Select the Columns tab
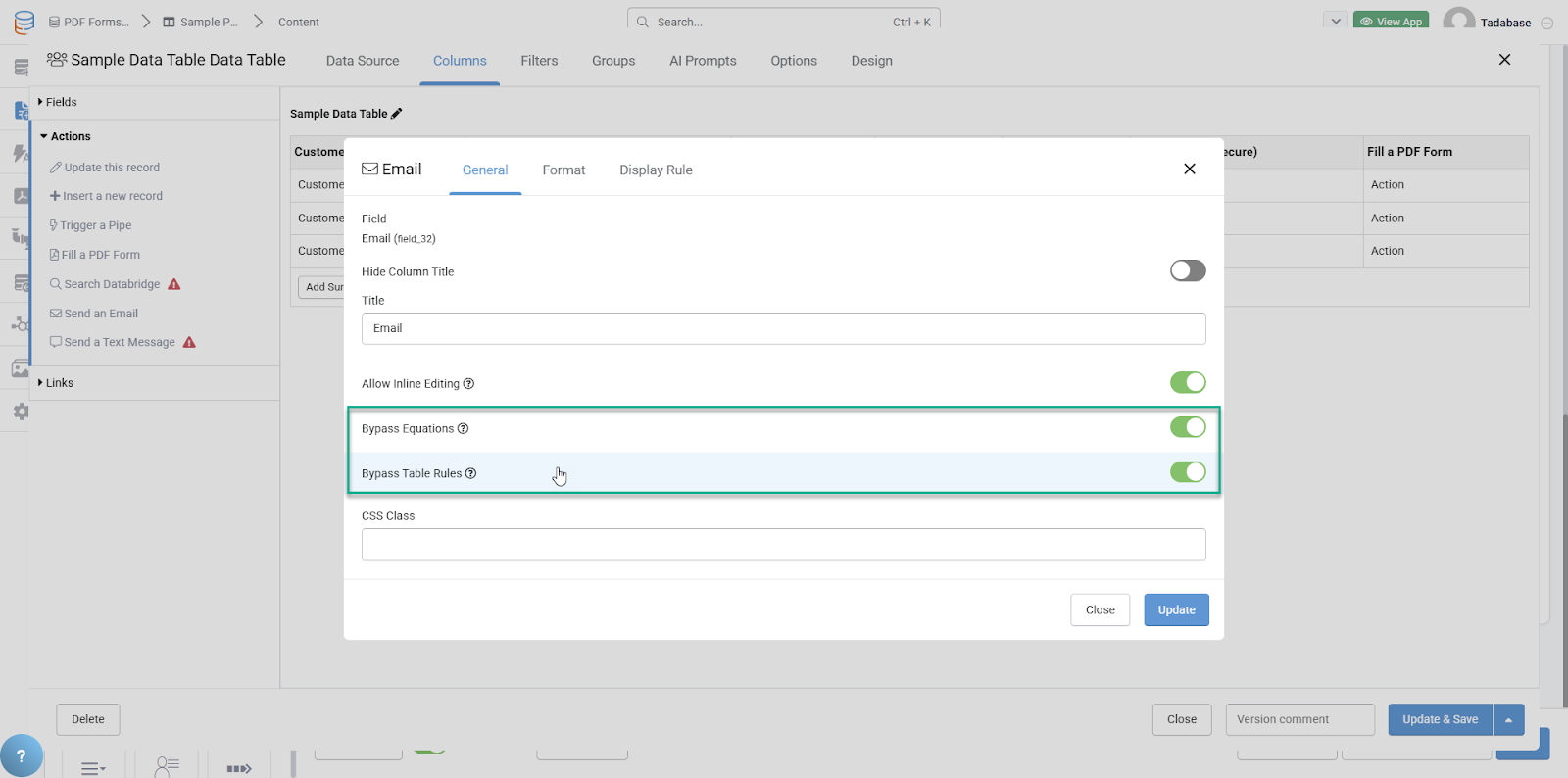The image size is (1568, 778). (x=460, y=61)
